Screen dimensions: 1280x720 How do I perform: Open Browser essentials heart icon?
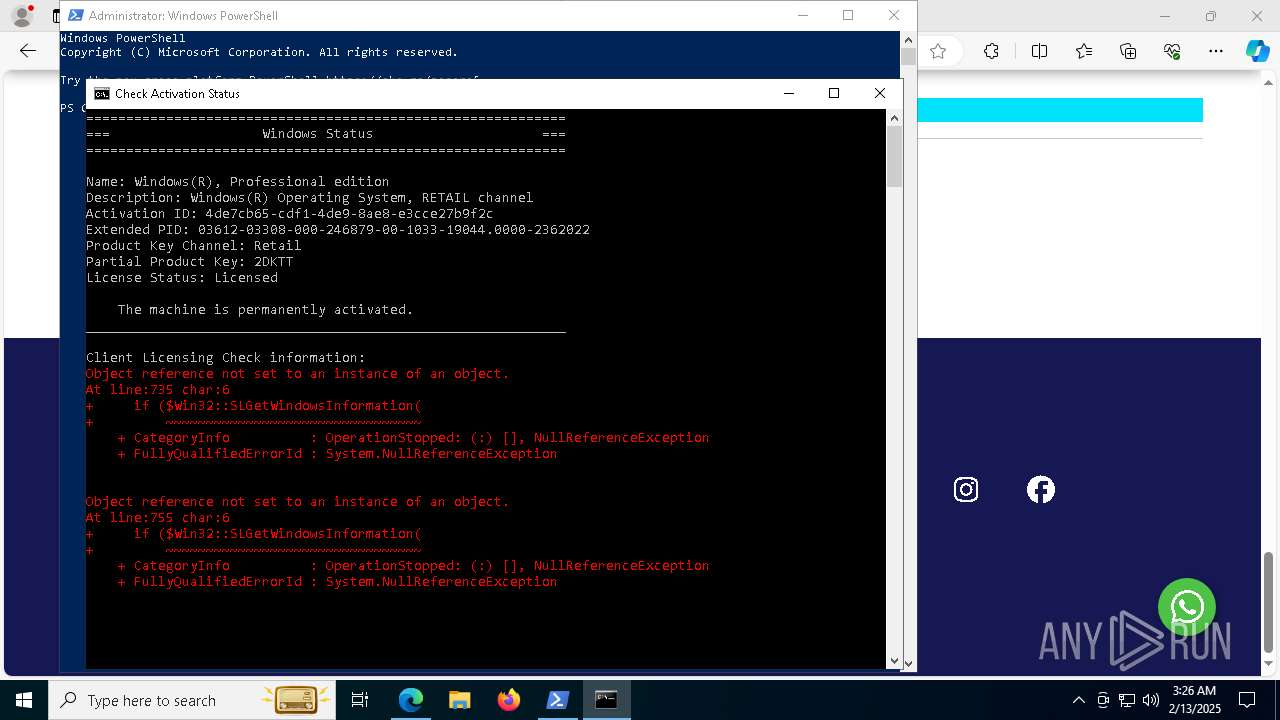(1172, 51)
